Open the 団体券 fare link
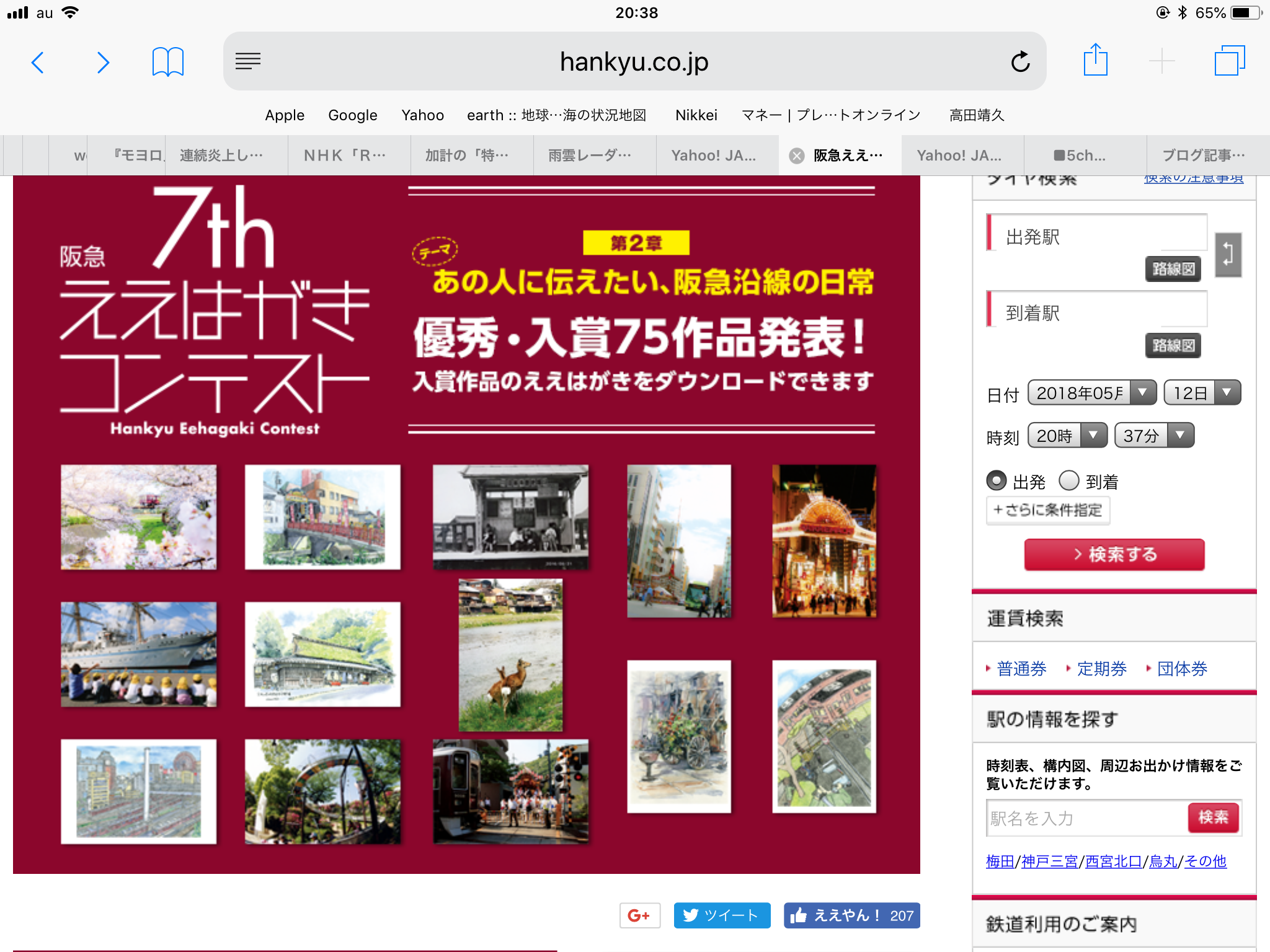Viewport: 1270px width, 952px height. pos(1182,668)
